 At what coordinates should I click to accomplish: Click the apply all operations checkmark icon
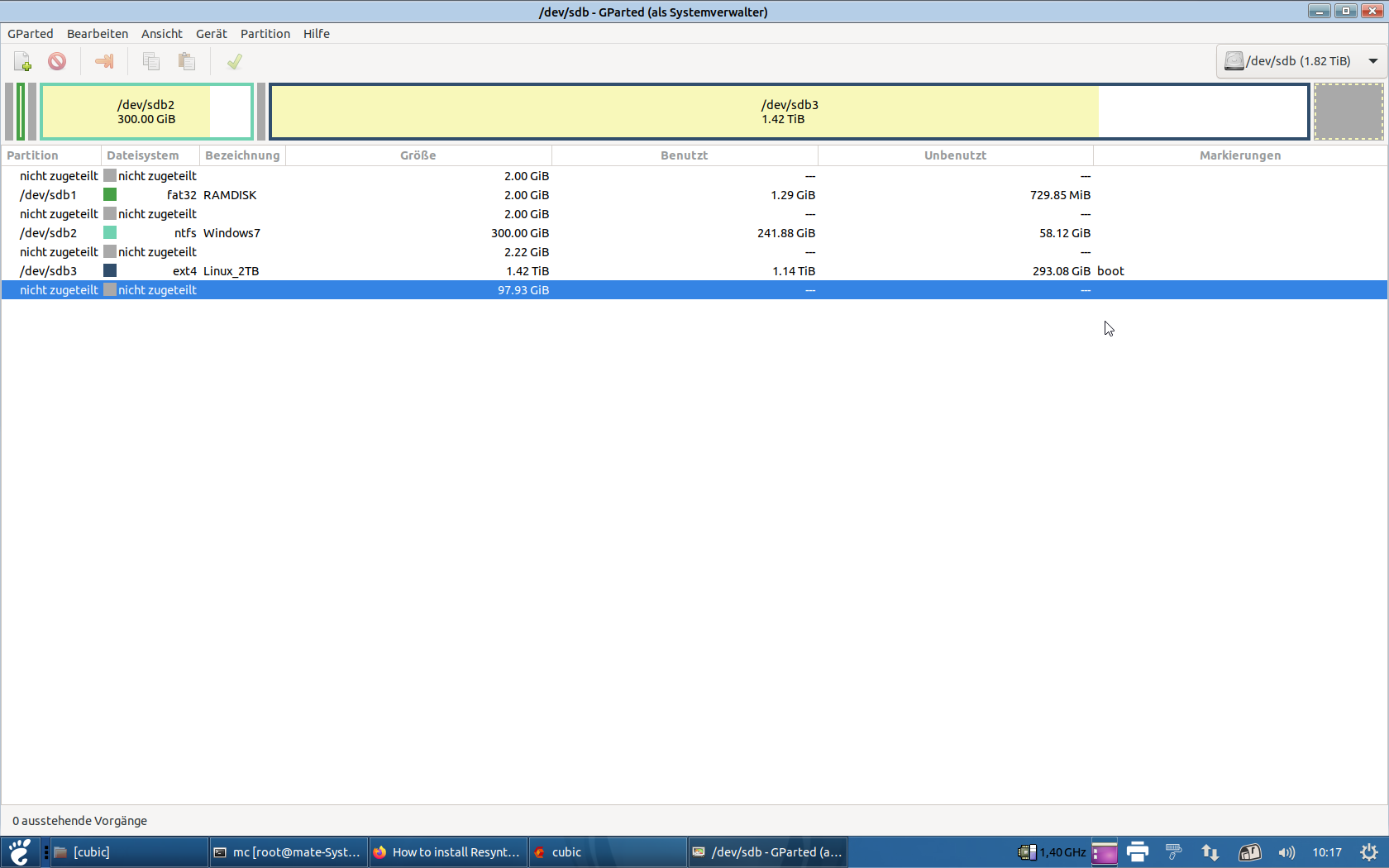pyautogui.click(x=235, y=62)
